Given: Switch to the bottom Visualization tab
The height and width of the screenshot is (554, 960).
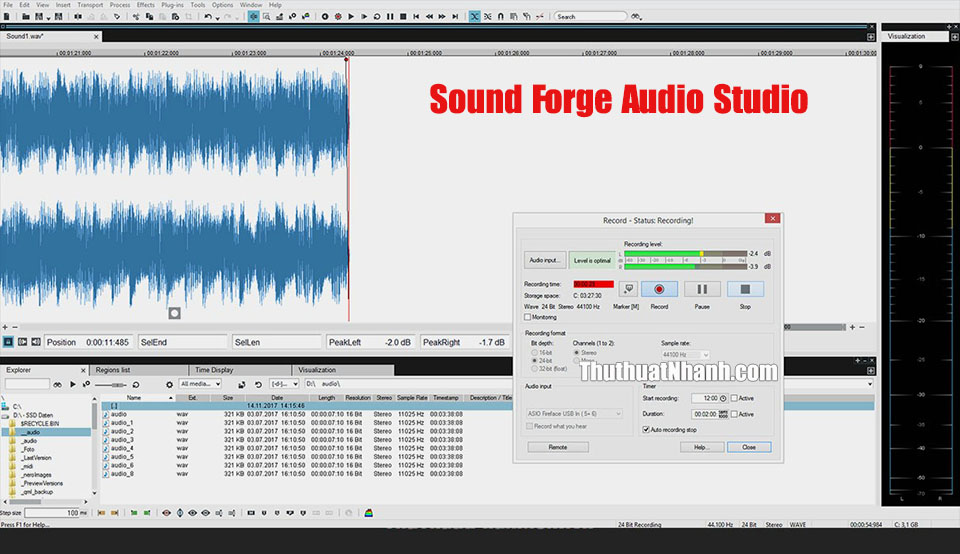Looking at the screenshot, I should (343, 370).
